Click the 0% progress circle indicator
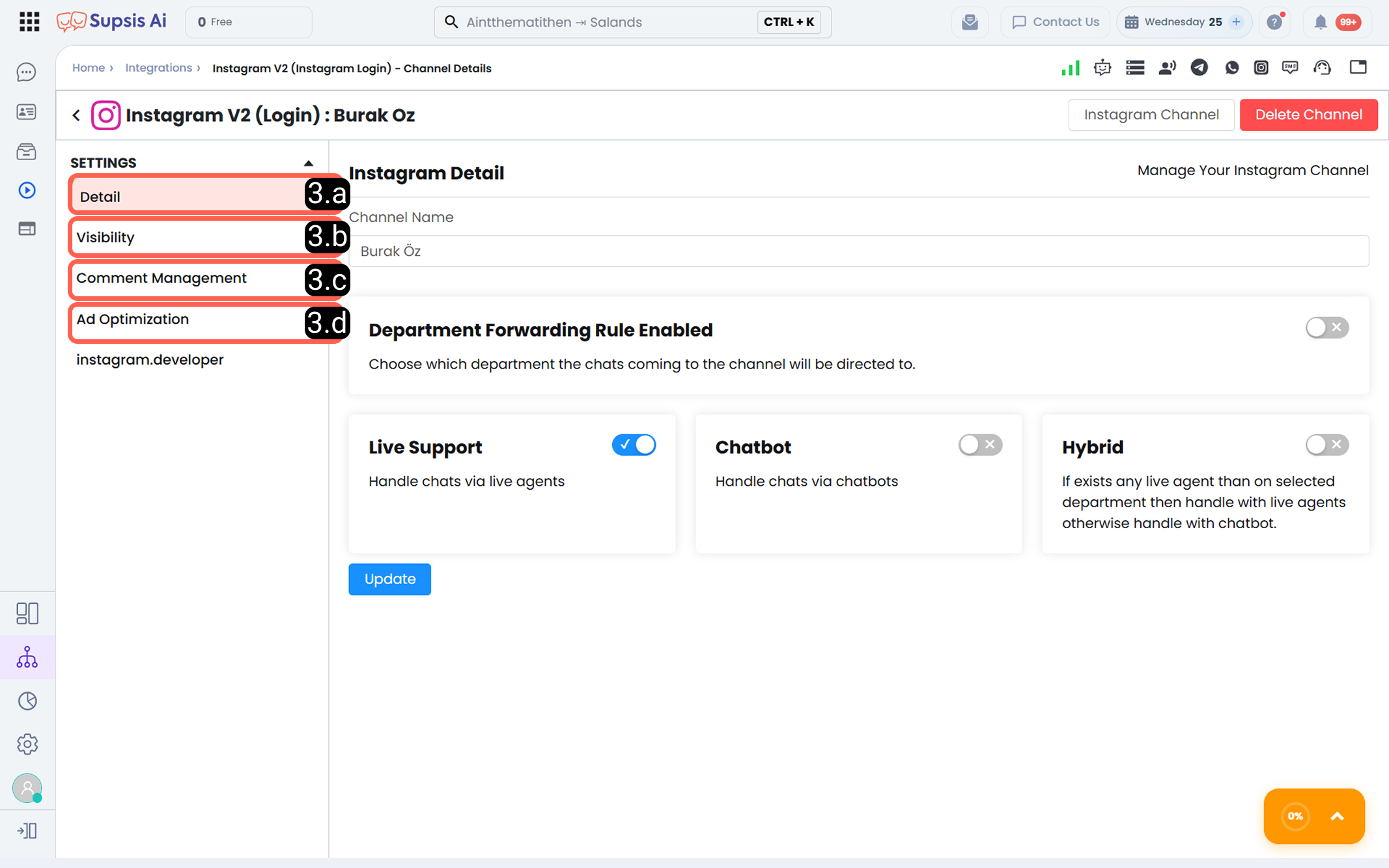Screen dimensions: 1389x868 point(1295,816)
